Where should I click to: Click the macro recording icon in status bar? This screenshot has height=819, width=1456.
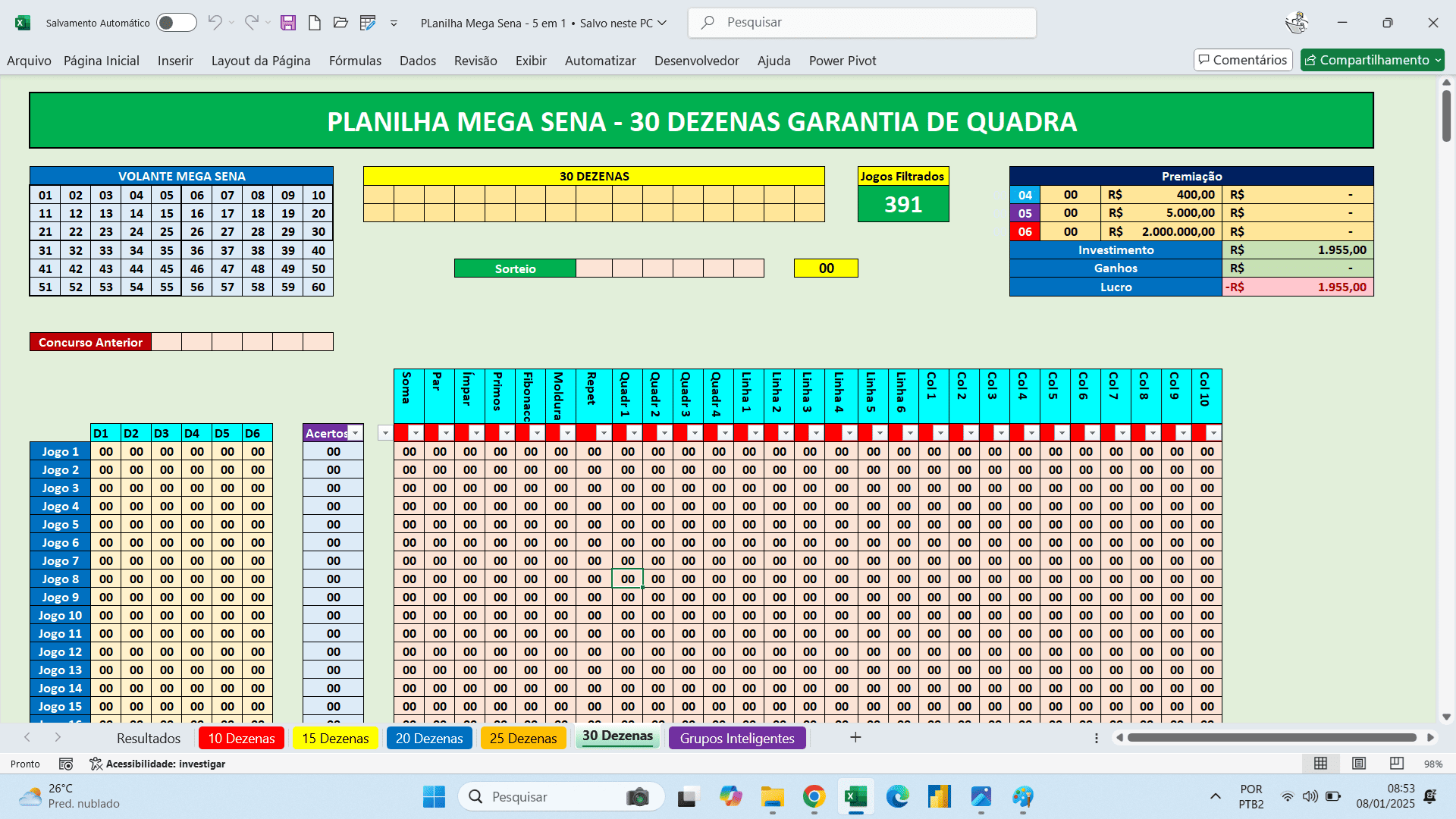click(x=66, y=764)
